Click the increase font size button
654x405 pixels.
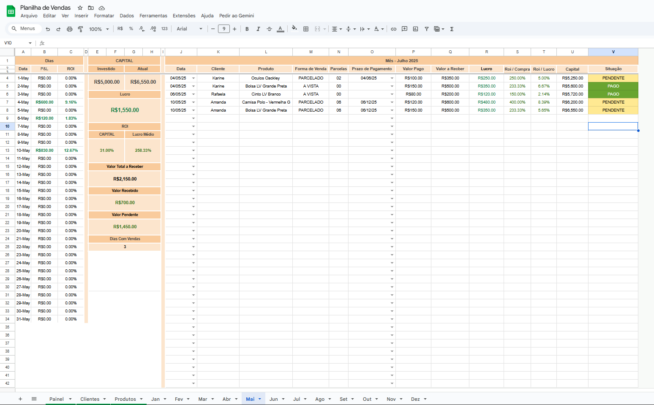[x=236, y=29]
